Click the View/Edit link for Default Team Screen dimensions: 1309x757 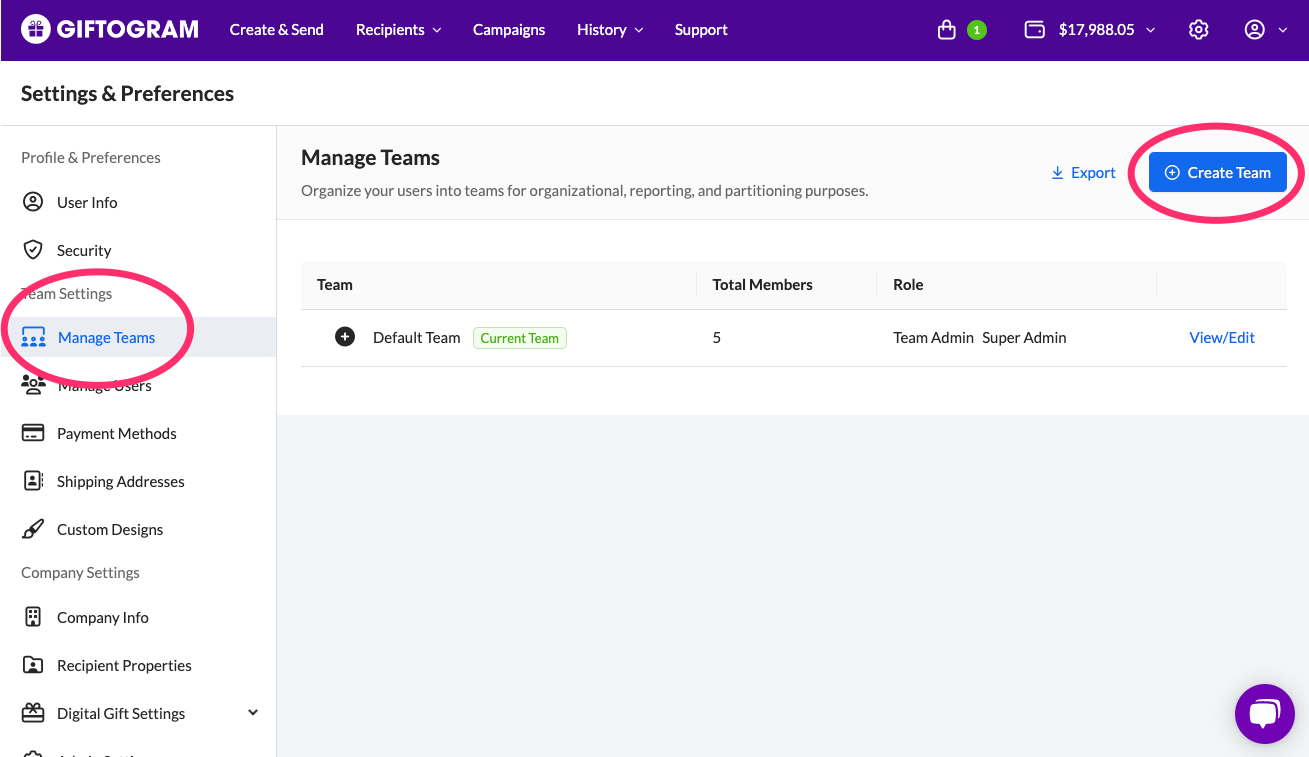tap(1221, 338)
